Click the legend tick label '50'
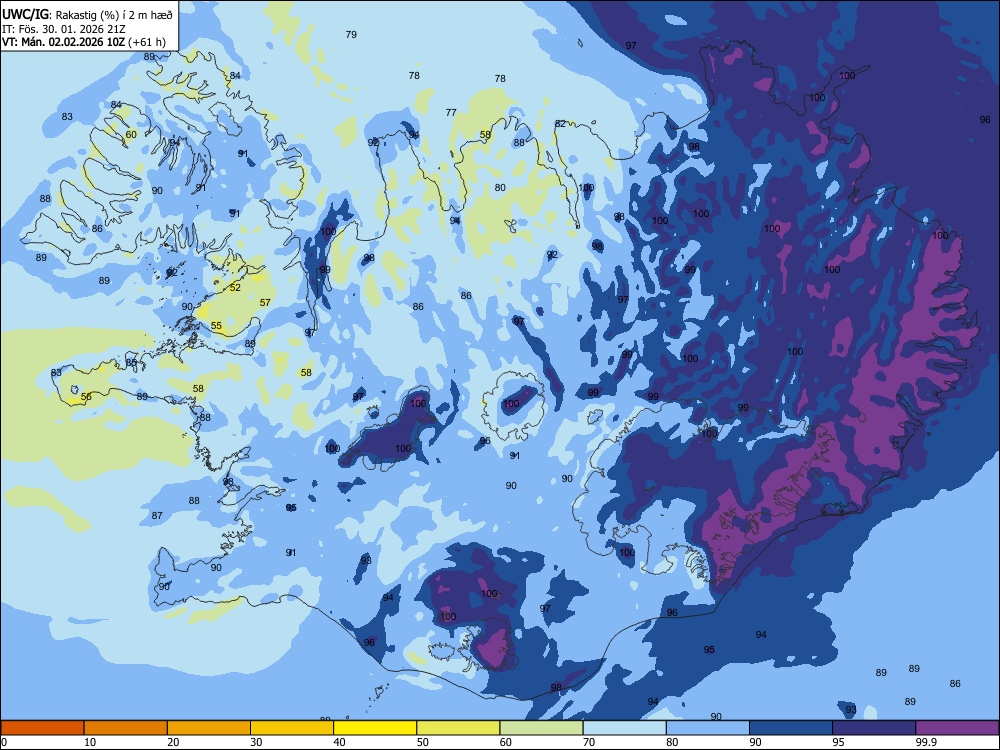Image resolution: width=1000 pixels, height=750 pixels. point(423,742)
